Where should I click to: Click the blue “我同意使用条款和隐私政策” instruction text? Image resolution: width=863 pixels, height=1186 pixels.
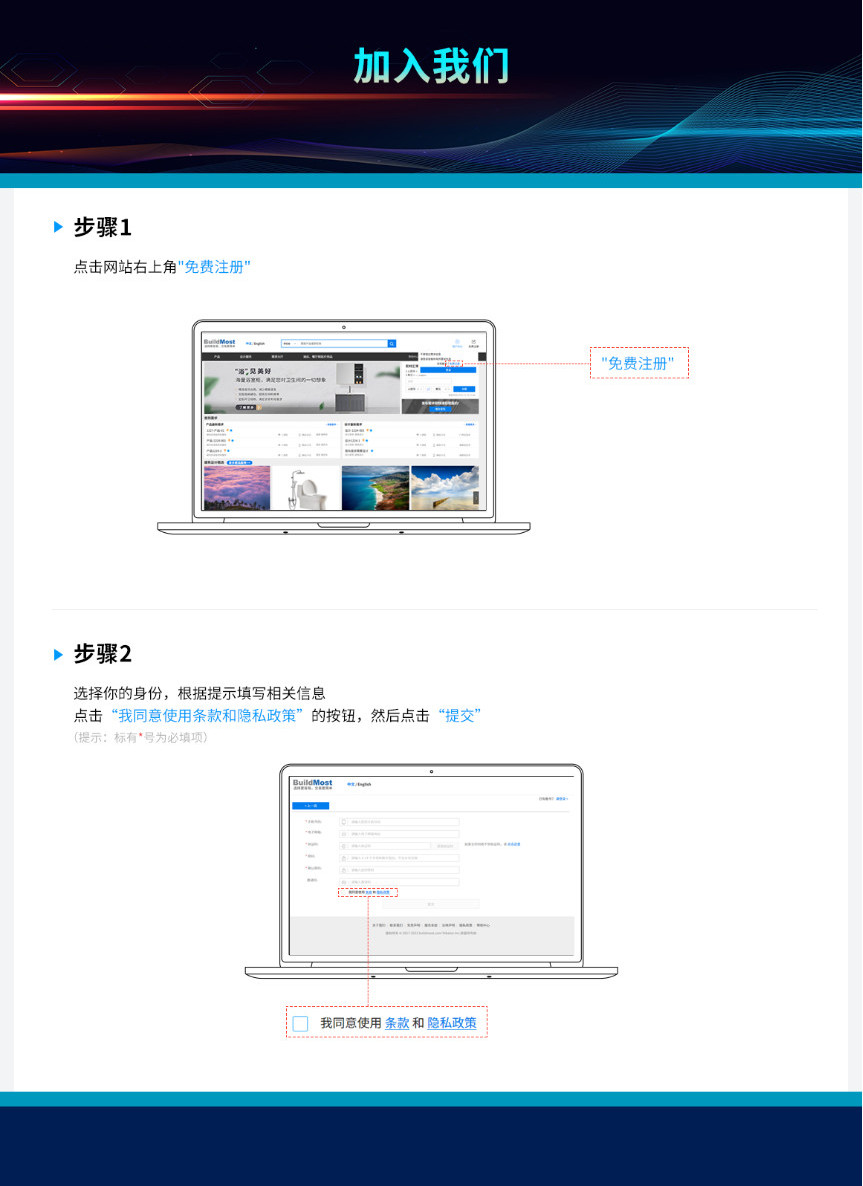[x=207, y=716]
